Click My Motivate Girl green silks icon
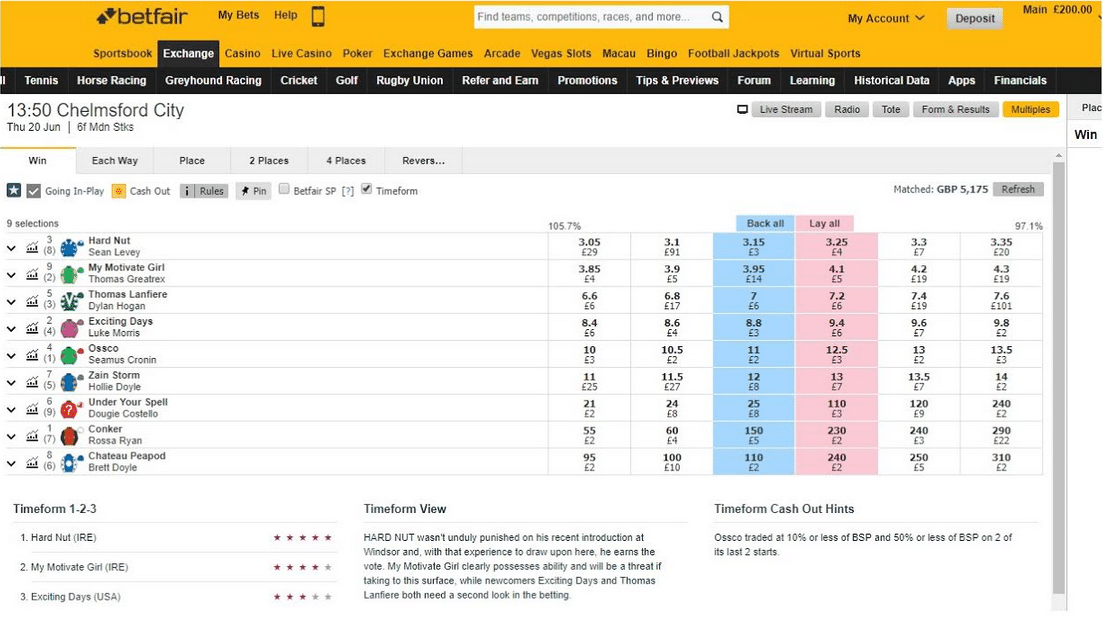Viewport: 1103px width, 620px height. click(70, 274)
